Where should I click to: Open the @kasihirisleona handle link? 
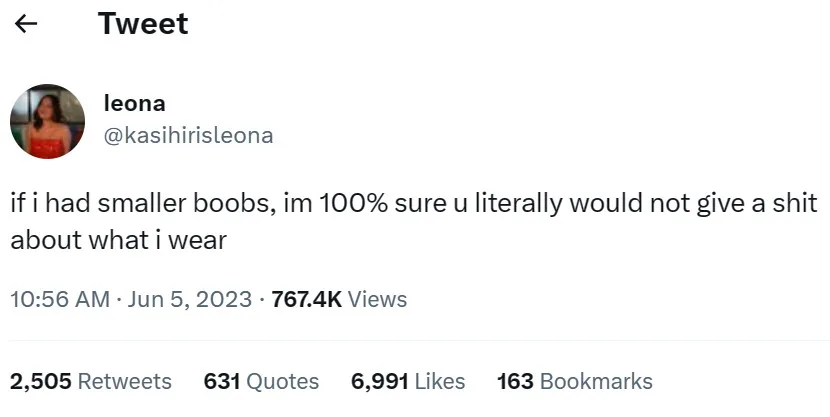(188, 135)
